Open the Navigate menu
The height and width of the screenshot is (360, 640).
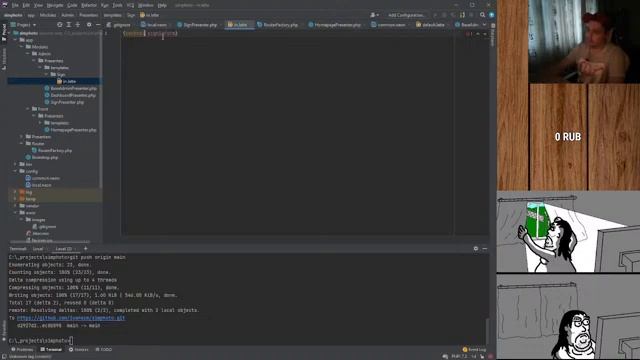(55, 5)
